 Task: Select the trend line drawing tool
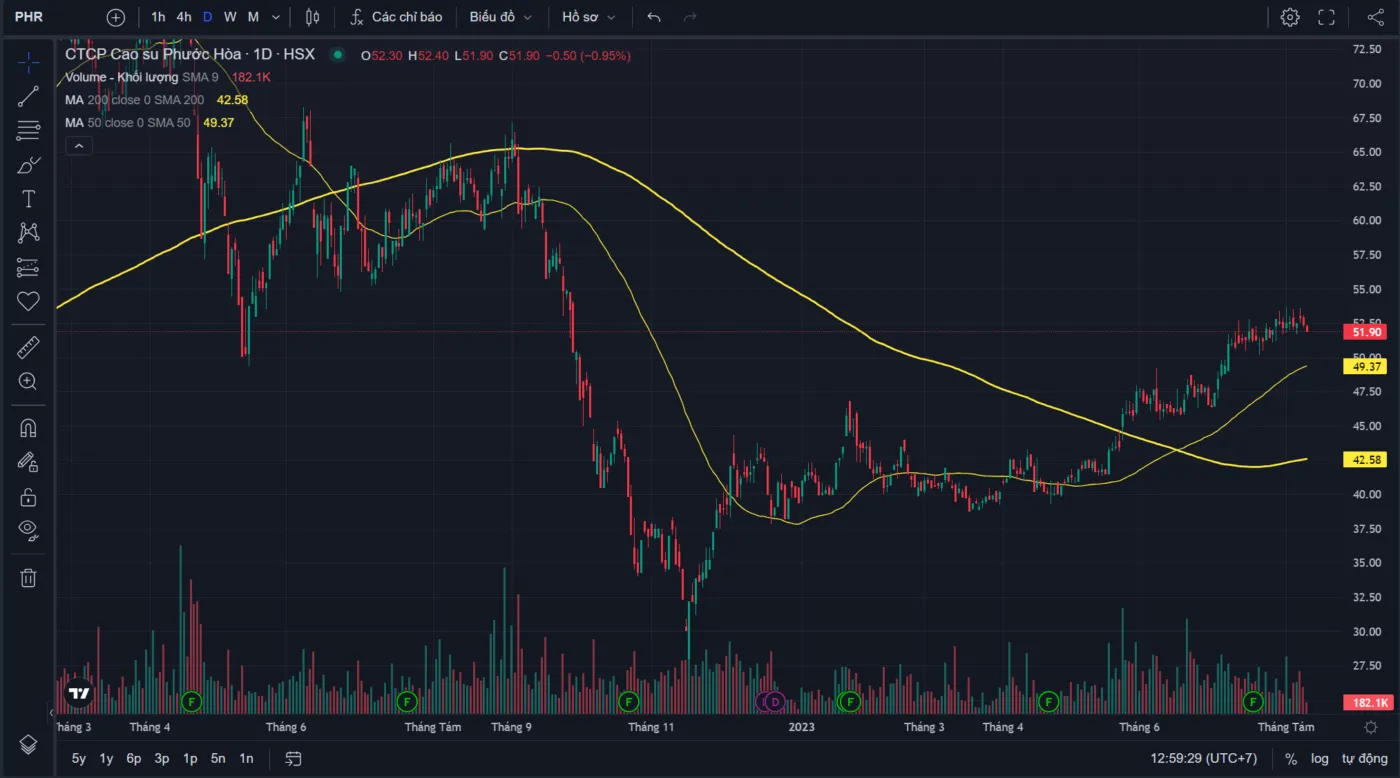tap(28, 97)
